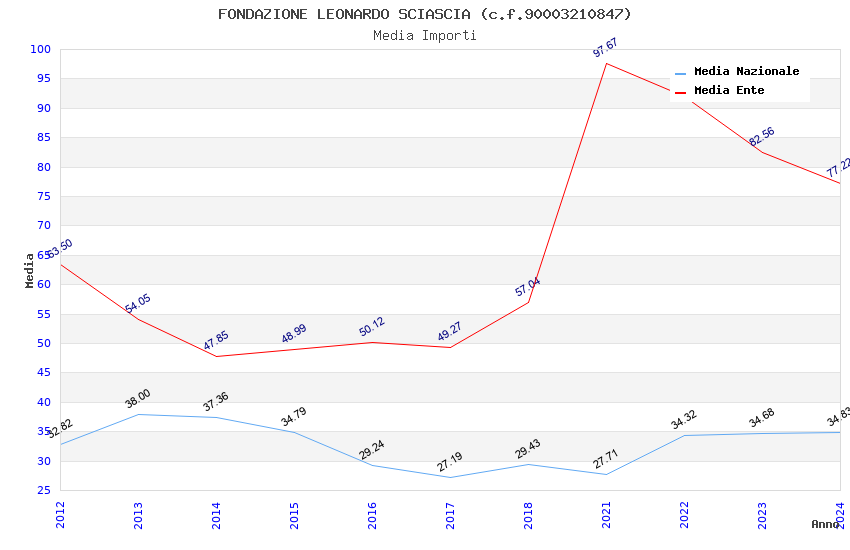The image size is (850, 550).
Task: Click the 48.99 data label
Action: [x=294, y=333]
